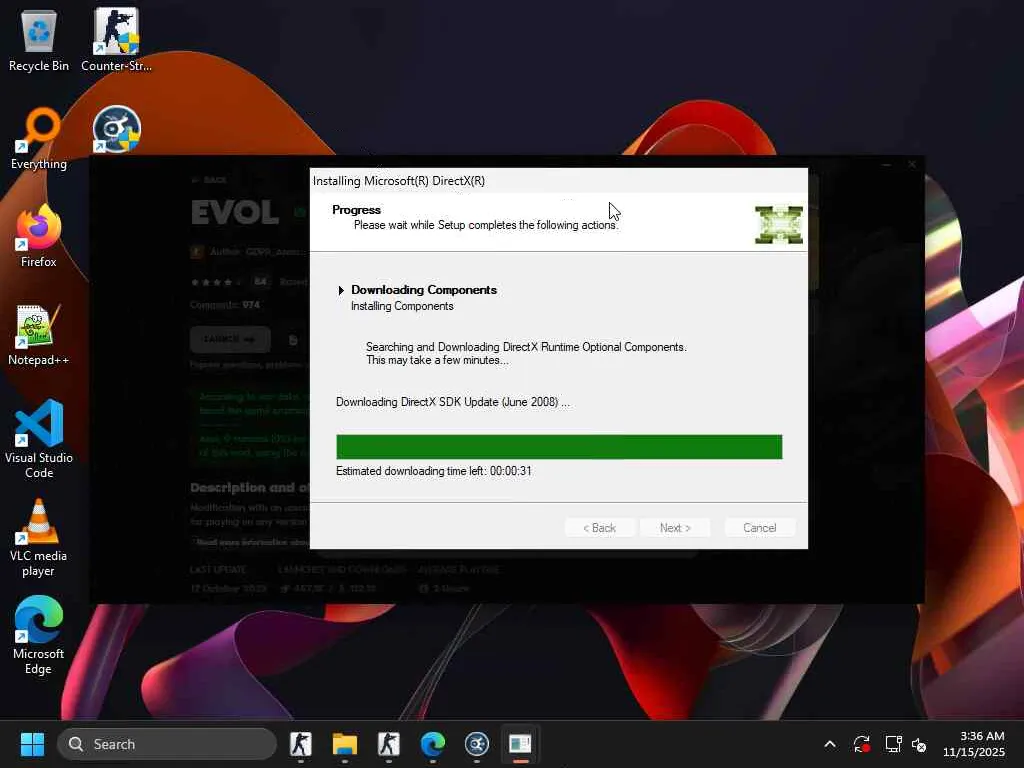This screenshot has height=768, width=1024.
Task: Click the Cancel button in DirectX setup
Action: (x=760, y=528)
